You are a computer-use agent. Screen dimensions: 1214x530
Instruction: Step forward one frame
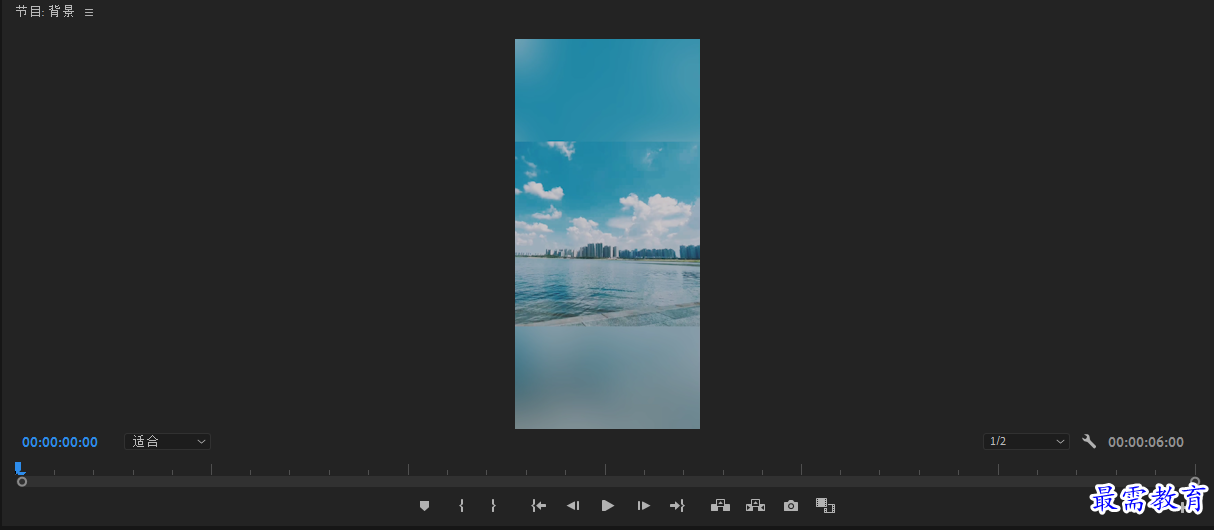643,506
